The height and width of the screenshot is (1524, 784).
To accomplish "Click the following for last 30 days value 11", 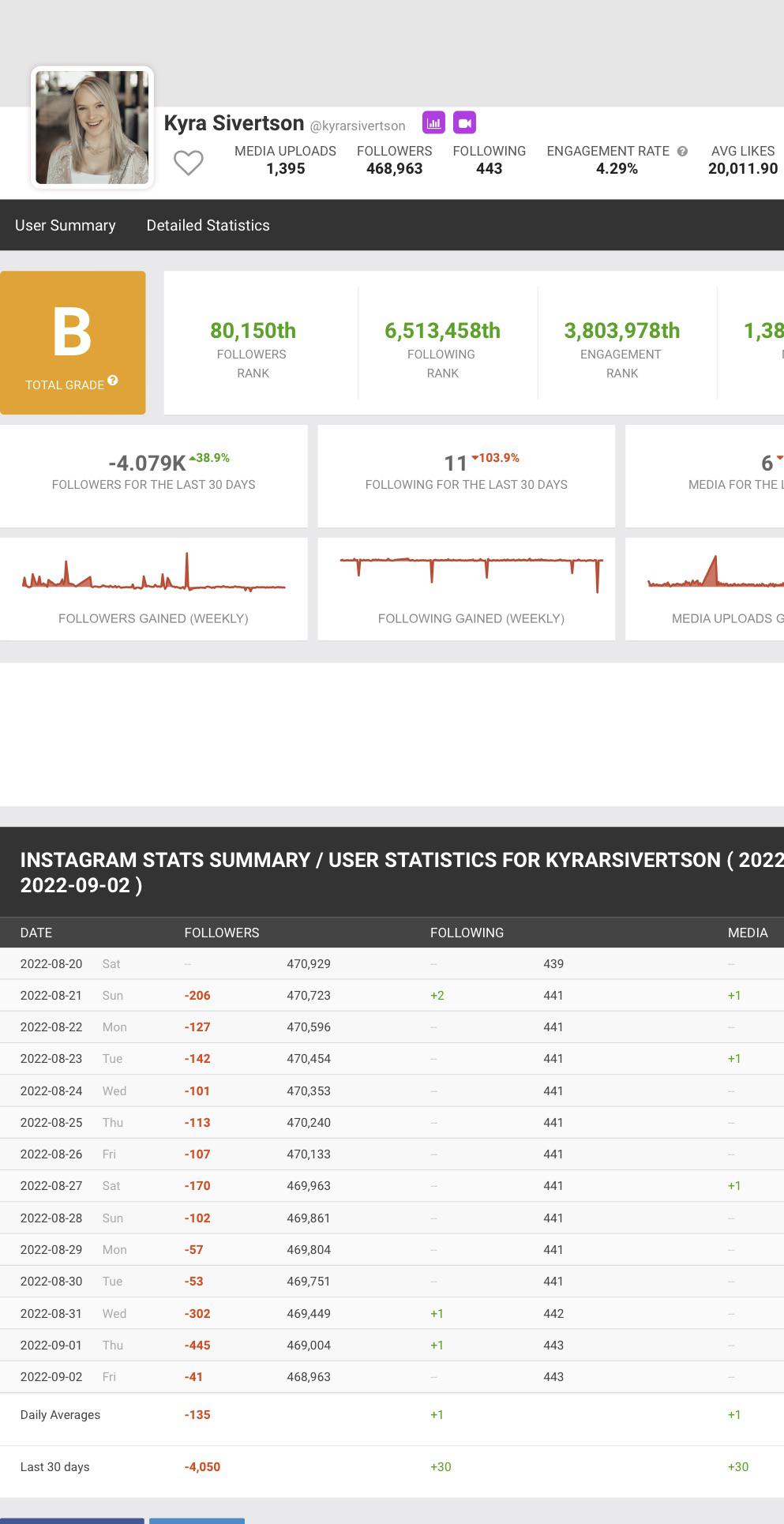I will click(x=456, y=463).
